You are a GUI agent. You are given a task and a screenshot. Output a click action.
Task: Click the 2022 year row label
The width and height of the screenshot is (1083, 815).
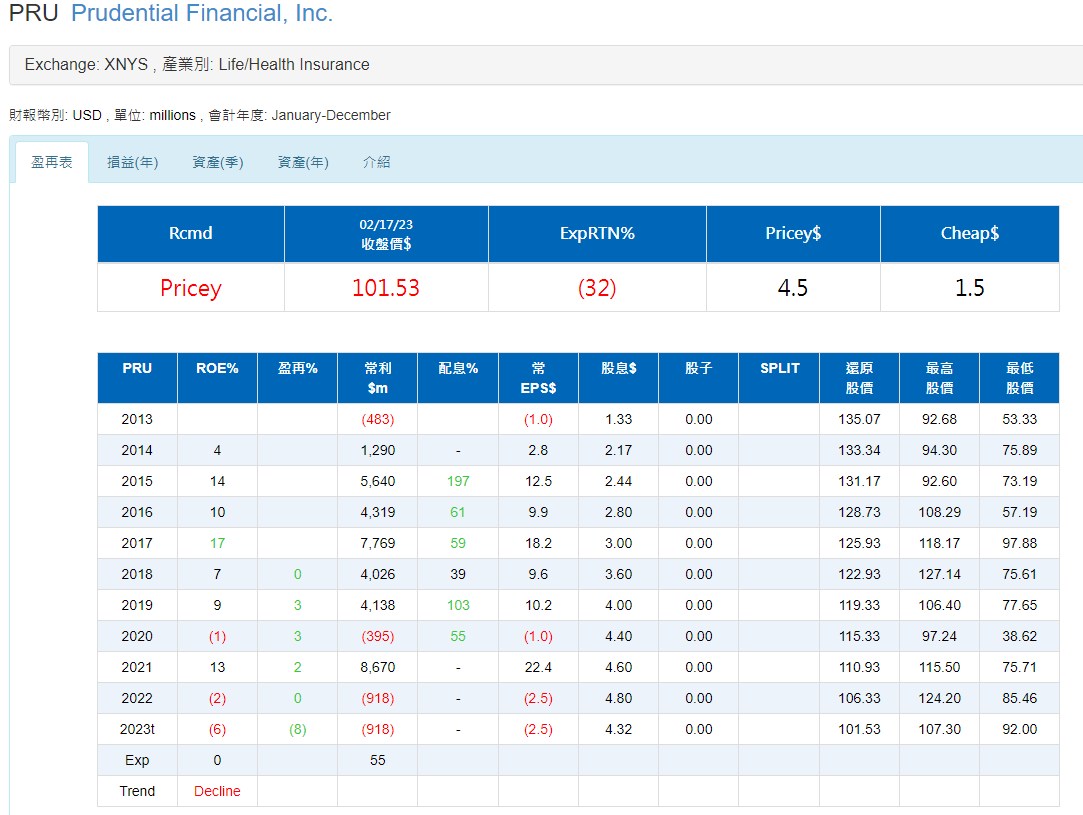click(x=137, y=699)
